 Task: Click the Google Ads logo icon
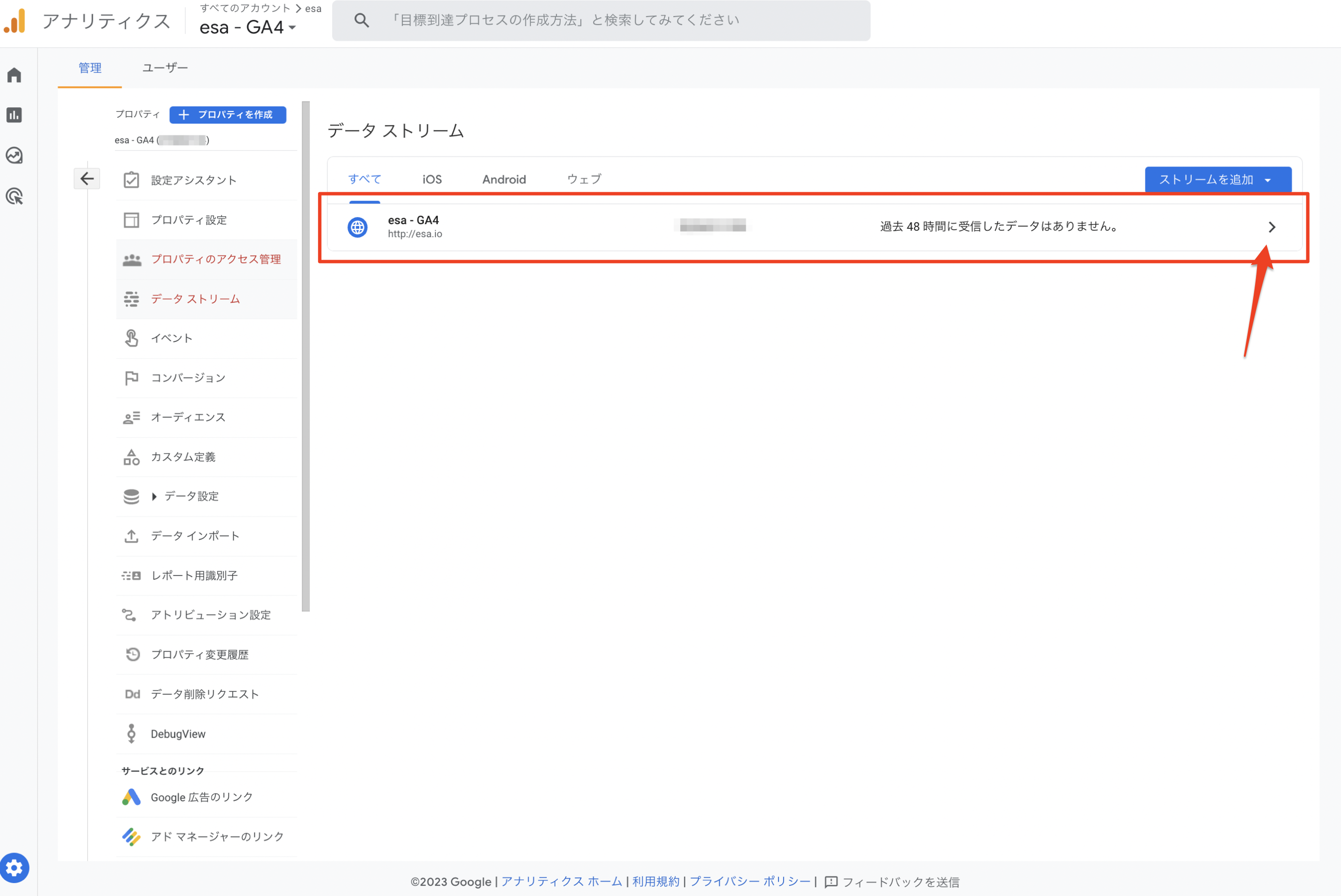[x=131, y=797]
